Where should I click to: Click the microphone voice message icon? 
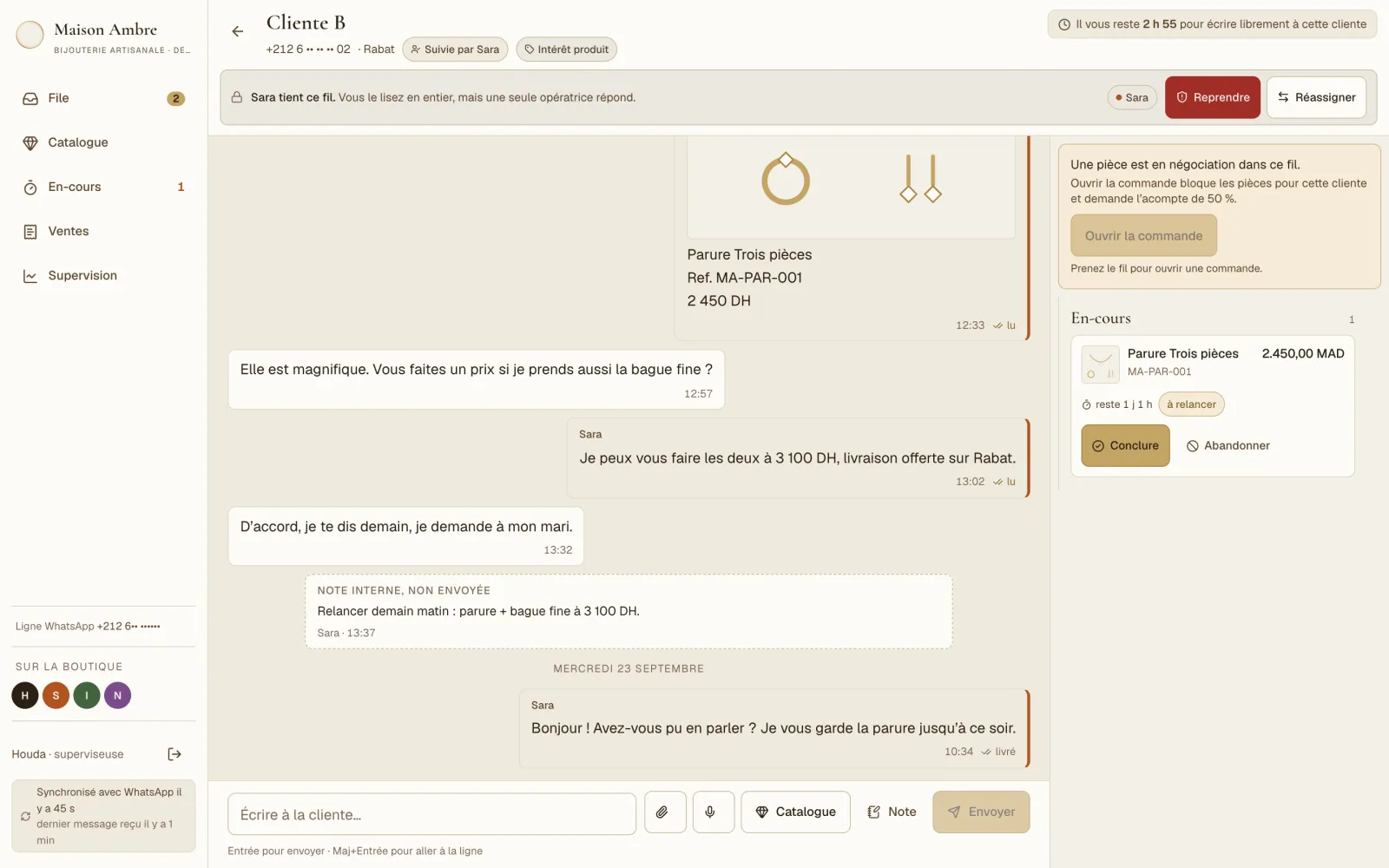pos(713,812)
